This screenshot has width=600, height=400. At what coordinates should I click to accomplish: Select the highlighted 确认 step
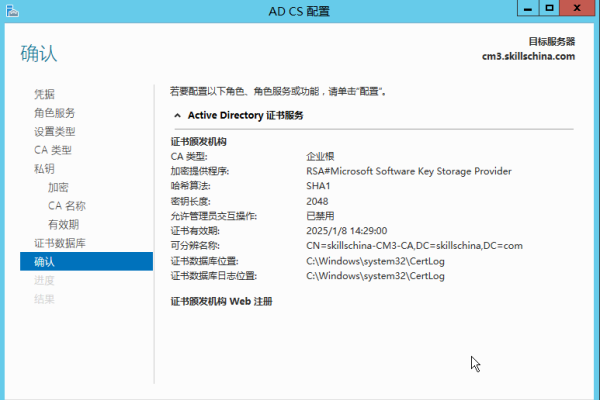point(45,262)
